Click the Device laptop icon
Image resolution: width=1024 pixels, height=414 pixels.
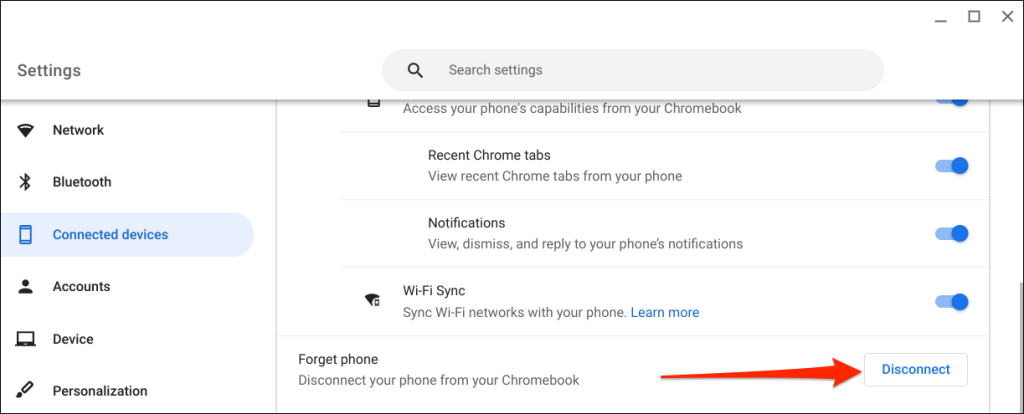[x=25, y=339]
